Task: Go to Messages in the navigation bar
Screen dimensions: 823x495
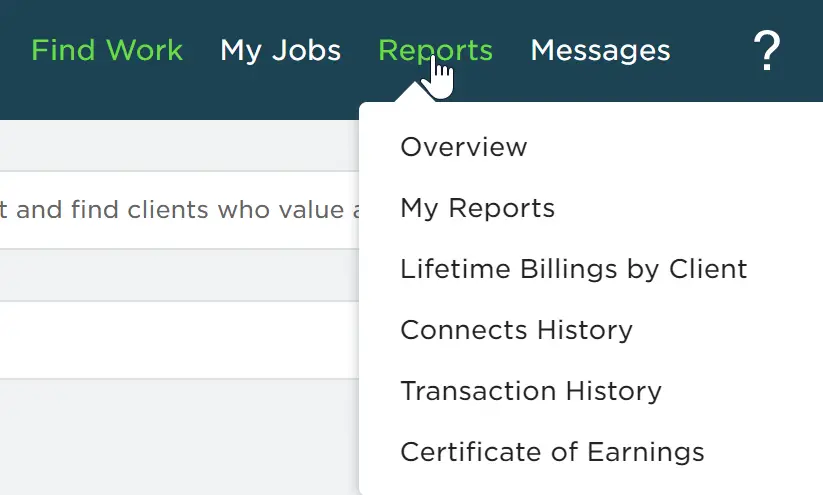Action: [x=600, y=51]
